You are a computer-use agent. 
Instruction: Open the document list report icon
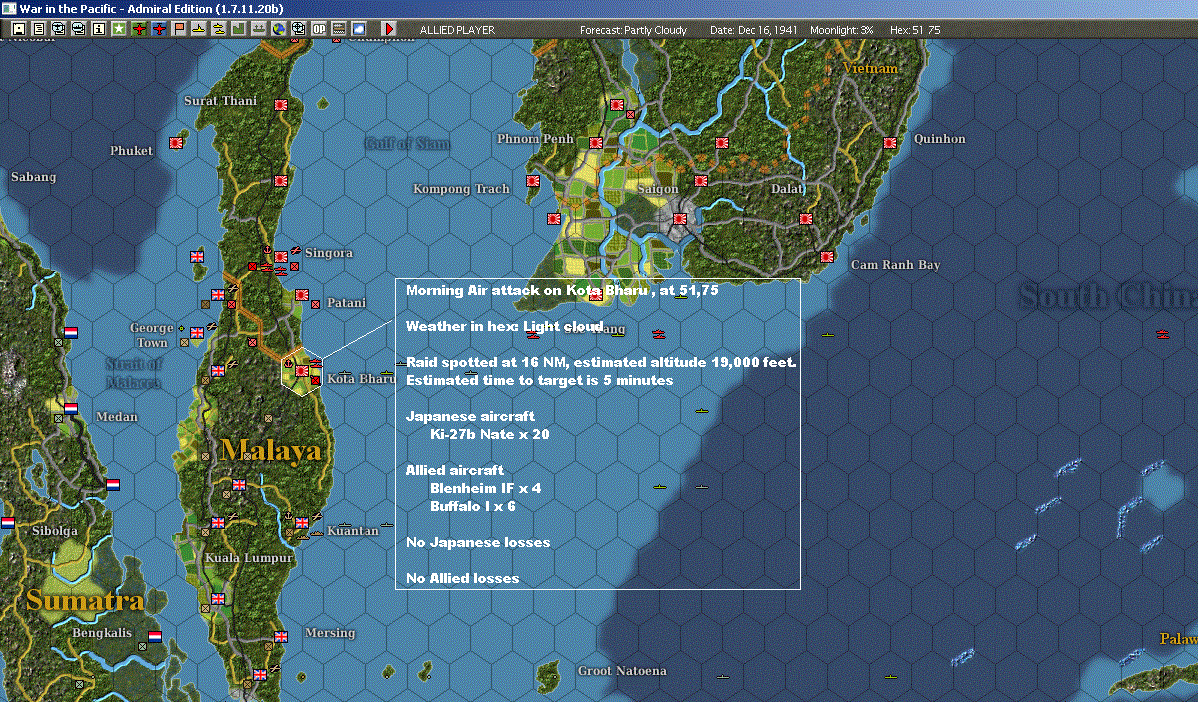click(39, 29)
